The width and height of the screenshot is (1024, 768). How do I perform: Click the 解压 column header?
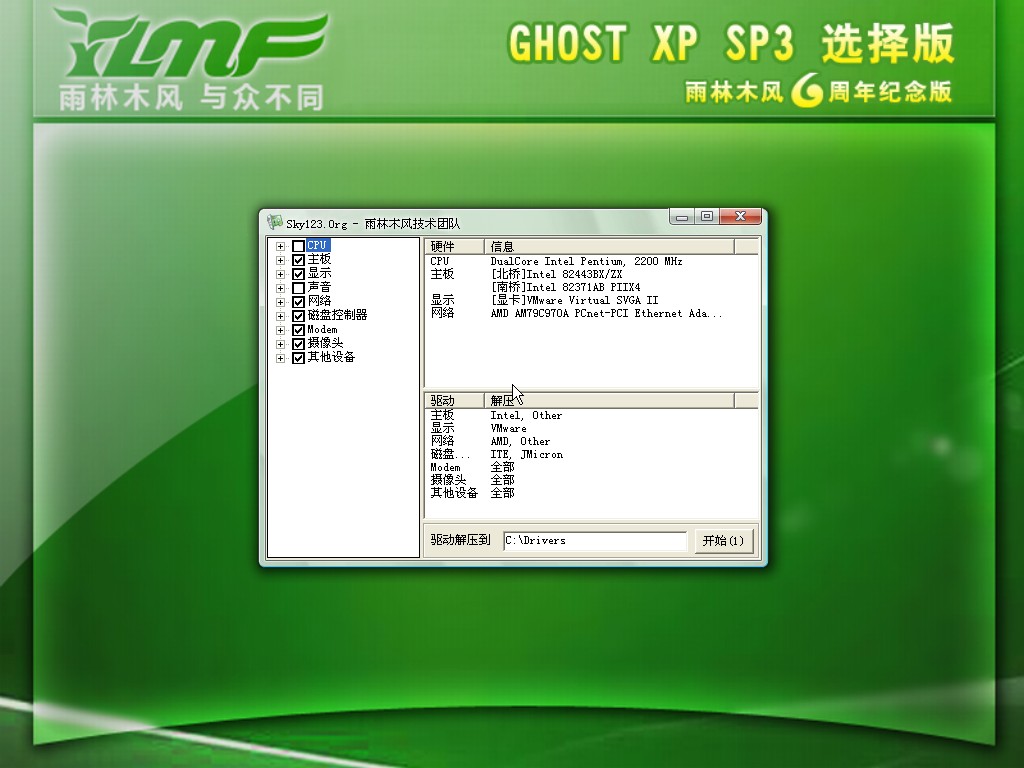click(x=609, y=400)
